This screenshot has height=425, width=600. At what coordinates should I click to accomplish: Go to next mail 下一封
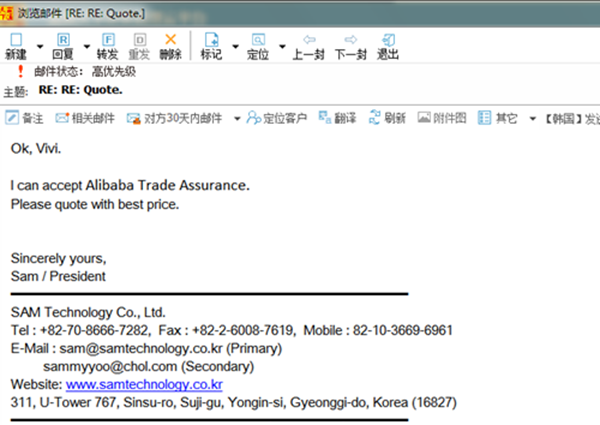click(x=351, y=47)
